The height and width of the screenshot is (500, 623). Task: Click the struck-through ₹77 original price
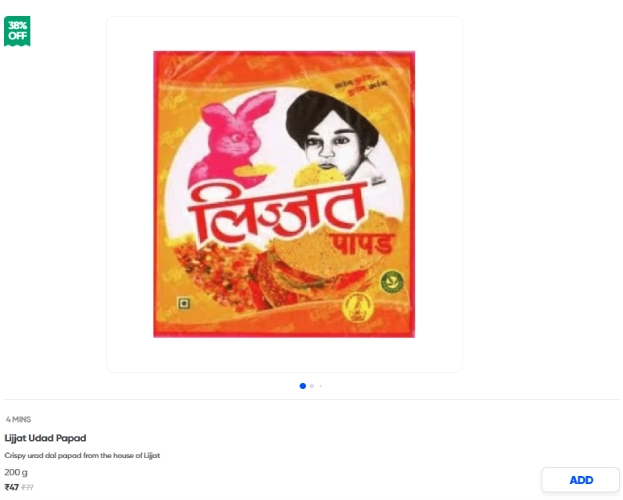tap(27, 487)
